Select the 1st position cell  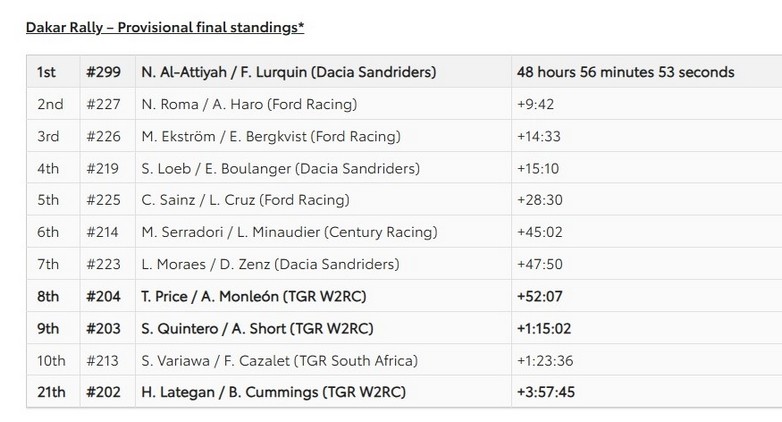pyautogui.click(x=47, y=72)
